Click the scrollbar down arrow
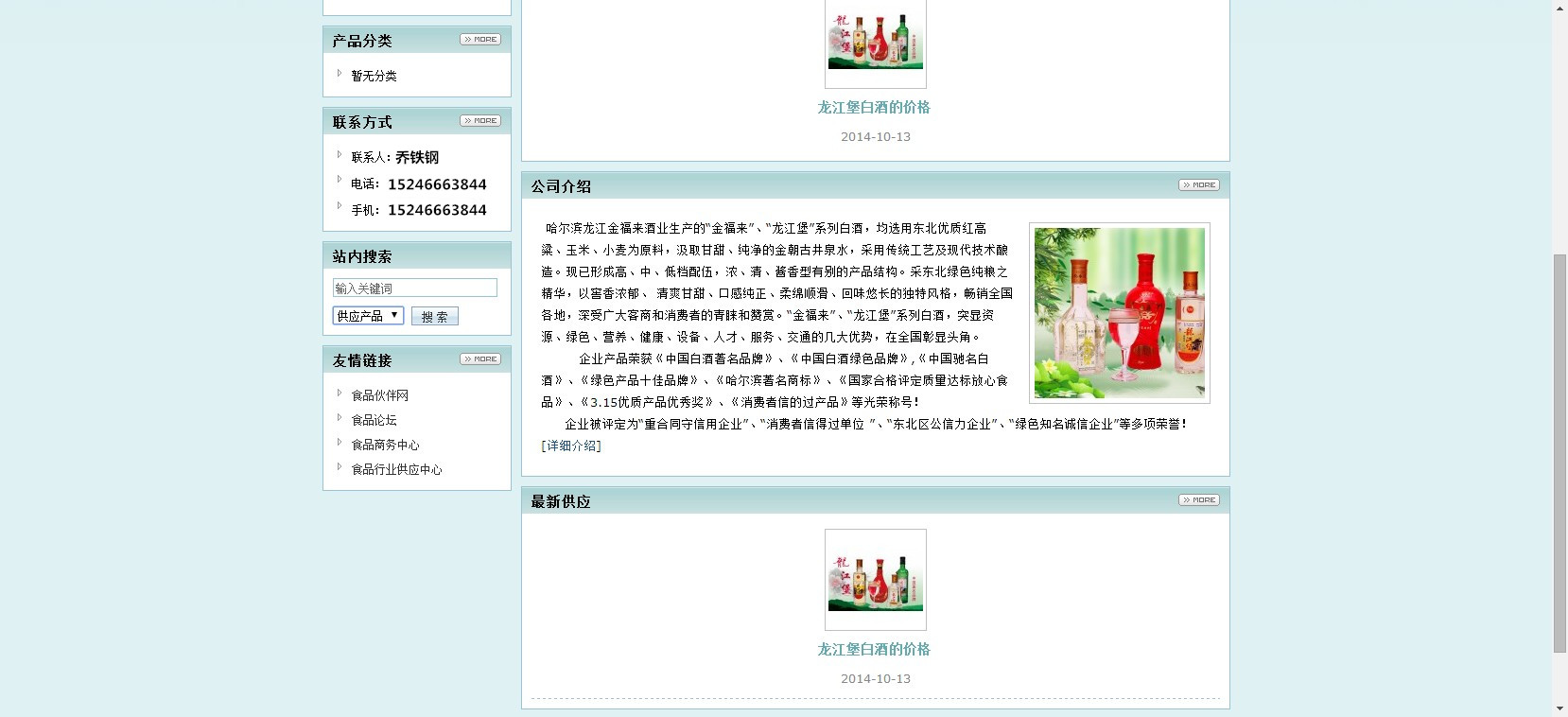 [x=1559, y=708]
